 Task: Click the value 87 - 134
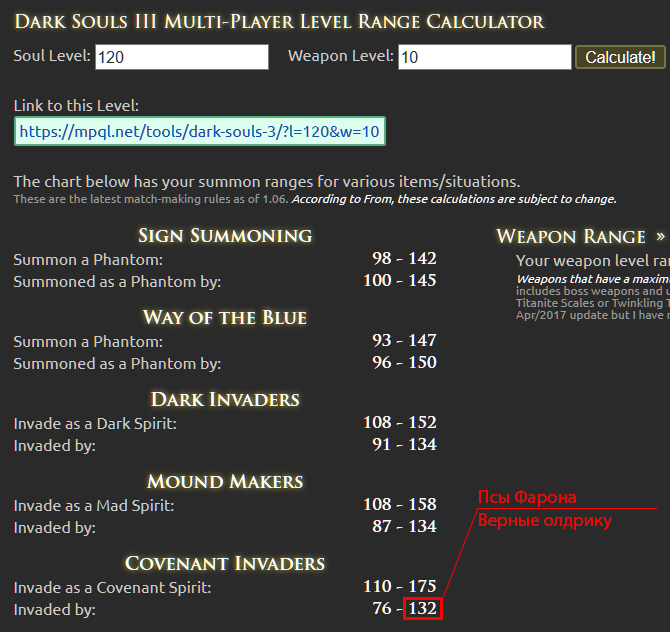(x=404, y=526)
